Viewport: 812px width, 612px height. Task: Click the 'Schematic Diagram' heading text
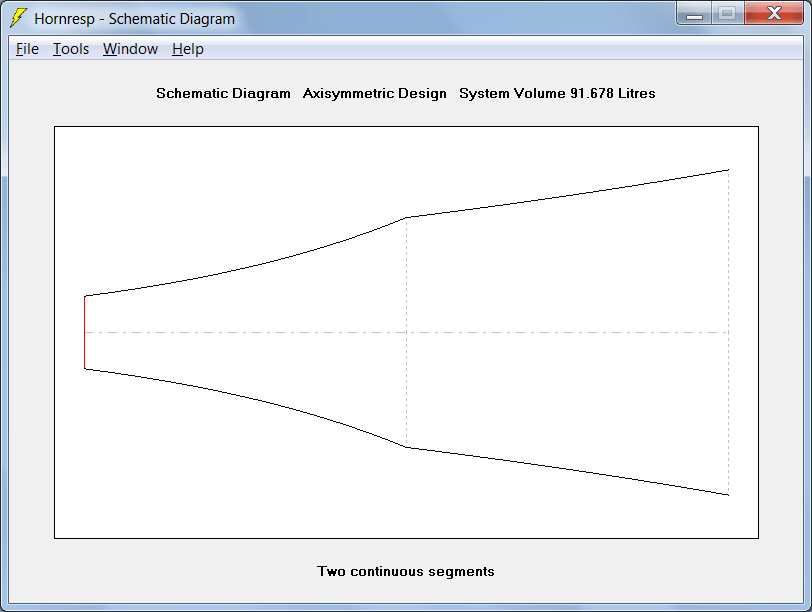tap(223, 93)
